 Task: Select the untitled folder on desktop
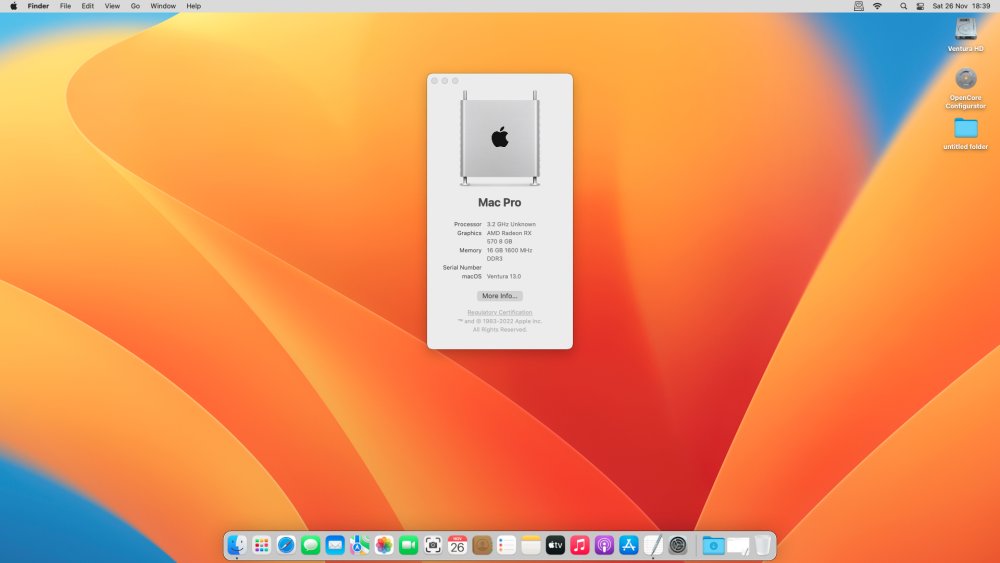[x=966, y=133]
